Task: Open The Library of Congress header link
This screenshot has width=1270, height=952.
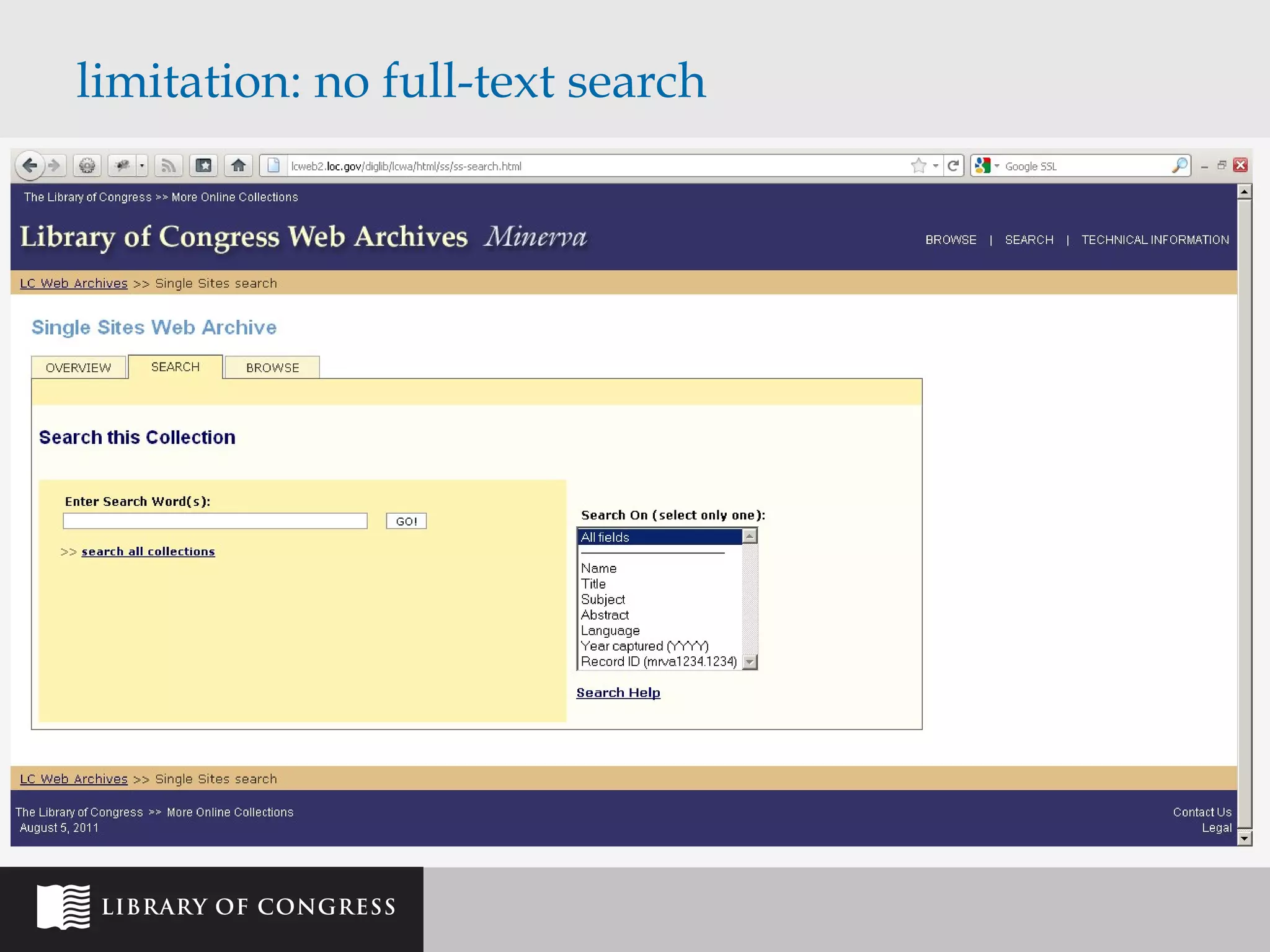Action: point(87,197)
